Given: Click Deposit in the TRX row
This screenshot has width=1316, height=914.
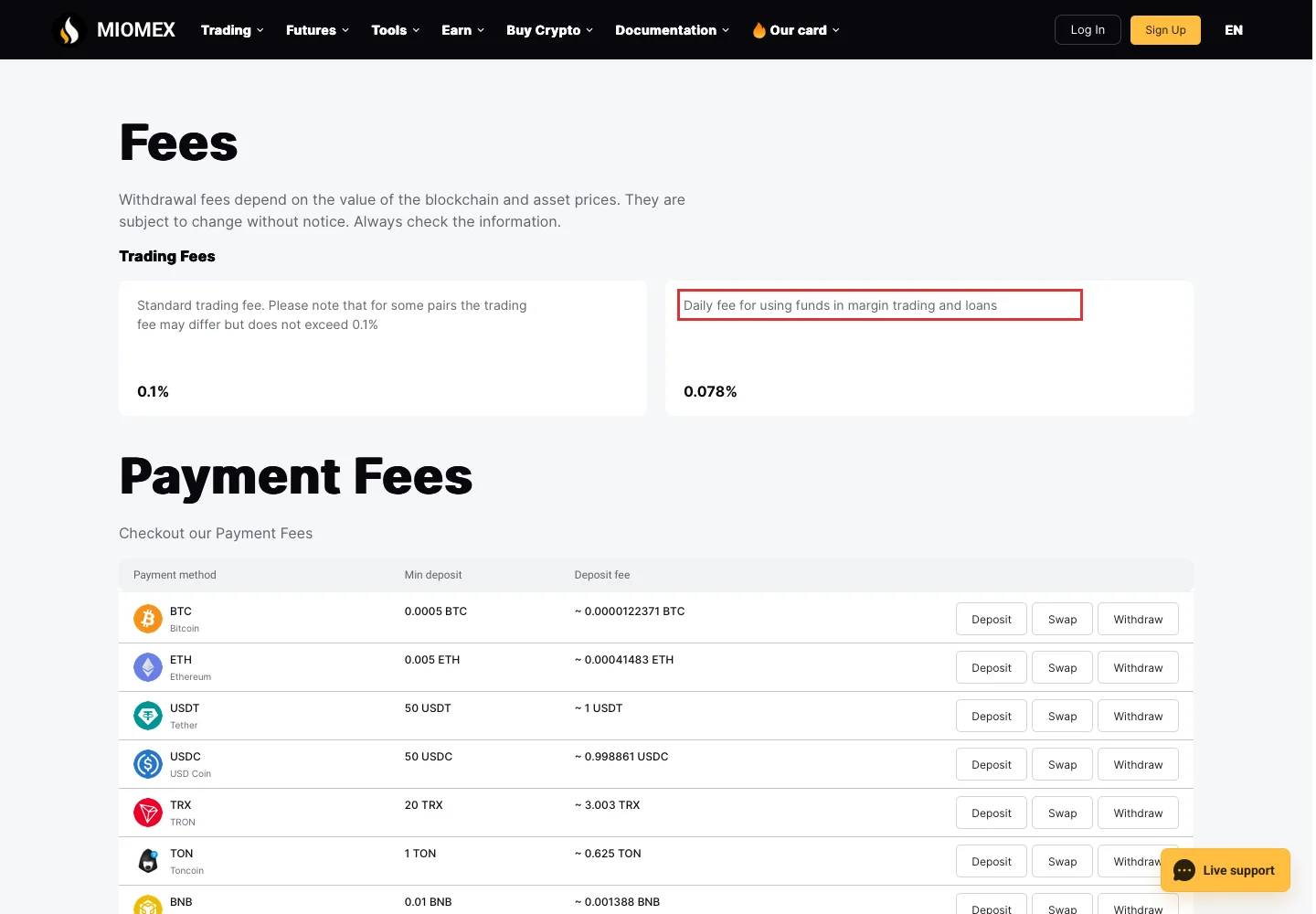Looking at the screenshot, I should click(x=992, y=813).
